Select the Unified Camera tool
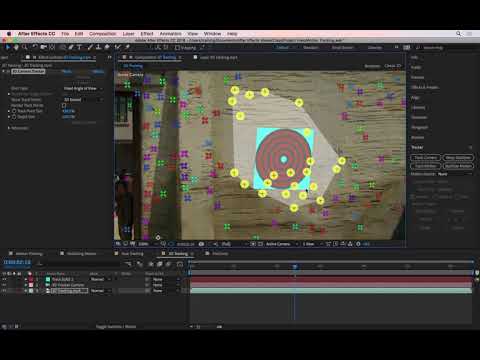This screenshot has width=480, height=360. (43, 47)
